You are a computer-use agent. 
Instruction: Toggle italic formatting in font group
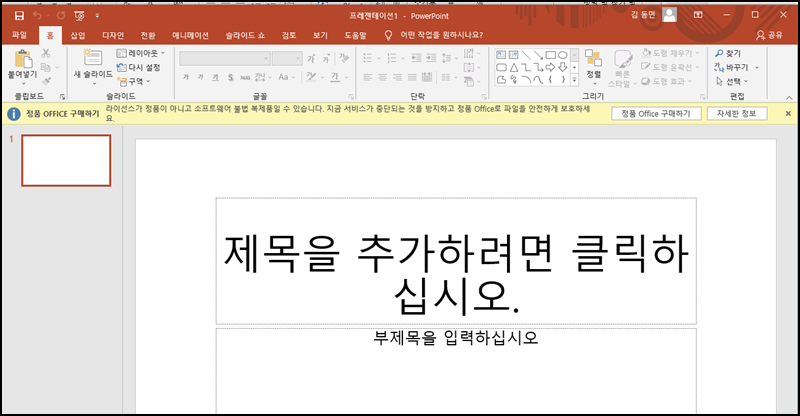pos(201,78)
